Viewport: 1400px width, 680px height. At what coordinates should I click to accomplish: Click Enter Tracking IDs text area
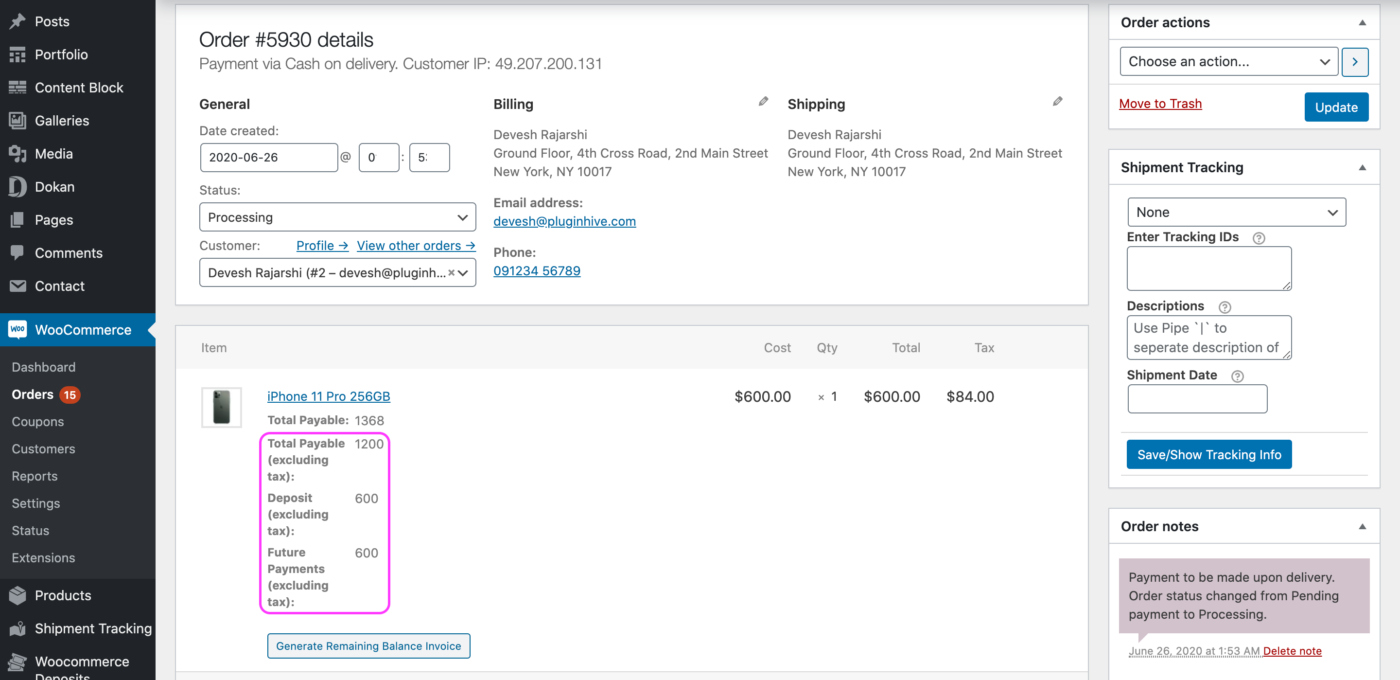(1209, 269)
